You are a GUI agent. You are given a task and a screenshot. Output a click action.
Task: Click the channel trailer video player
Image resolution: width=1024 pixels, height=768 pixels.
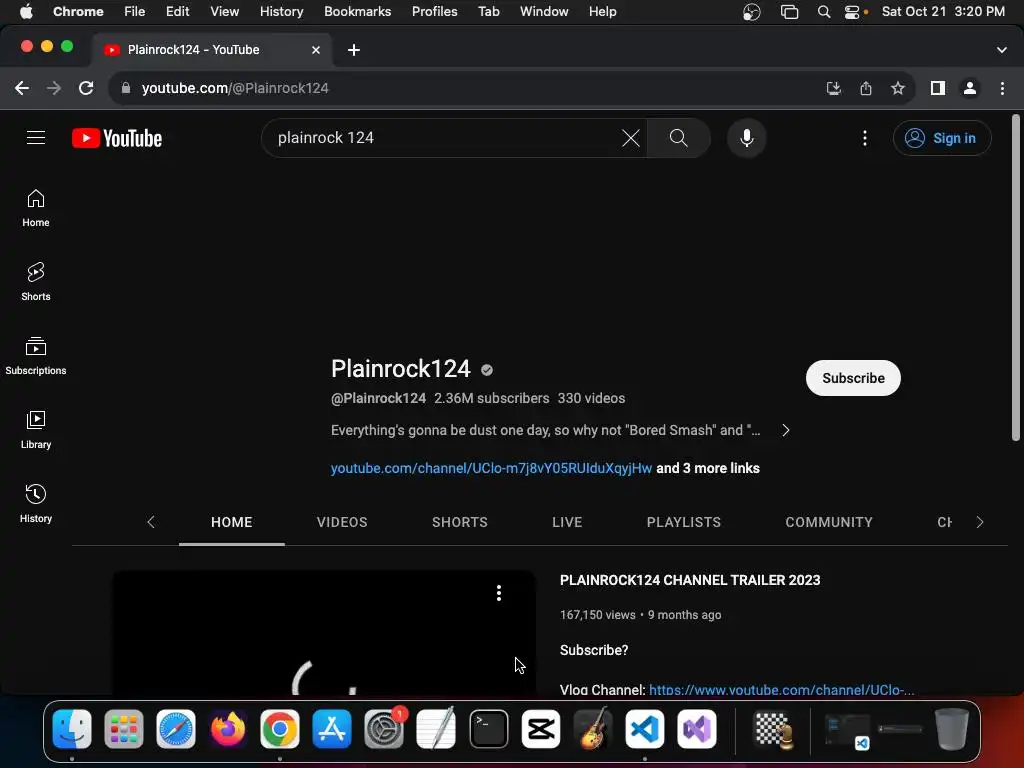(x=324, y=633)
